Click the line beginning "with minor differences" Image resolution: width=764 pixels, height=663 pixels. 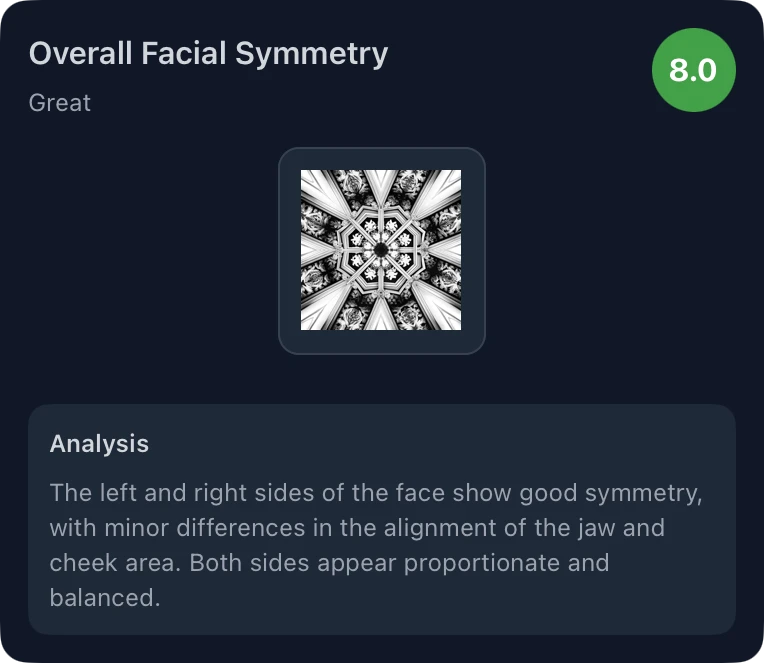357,527
